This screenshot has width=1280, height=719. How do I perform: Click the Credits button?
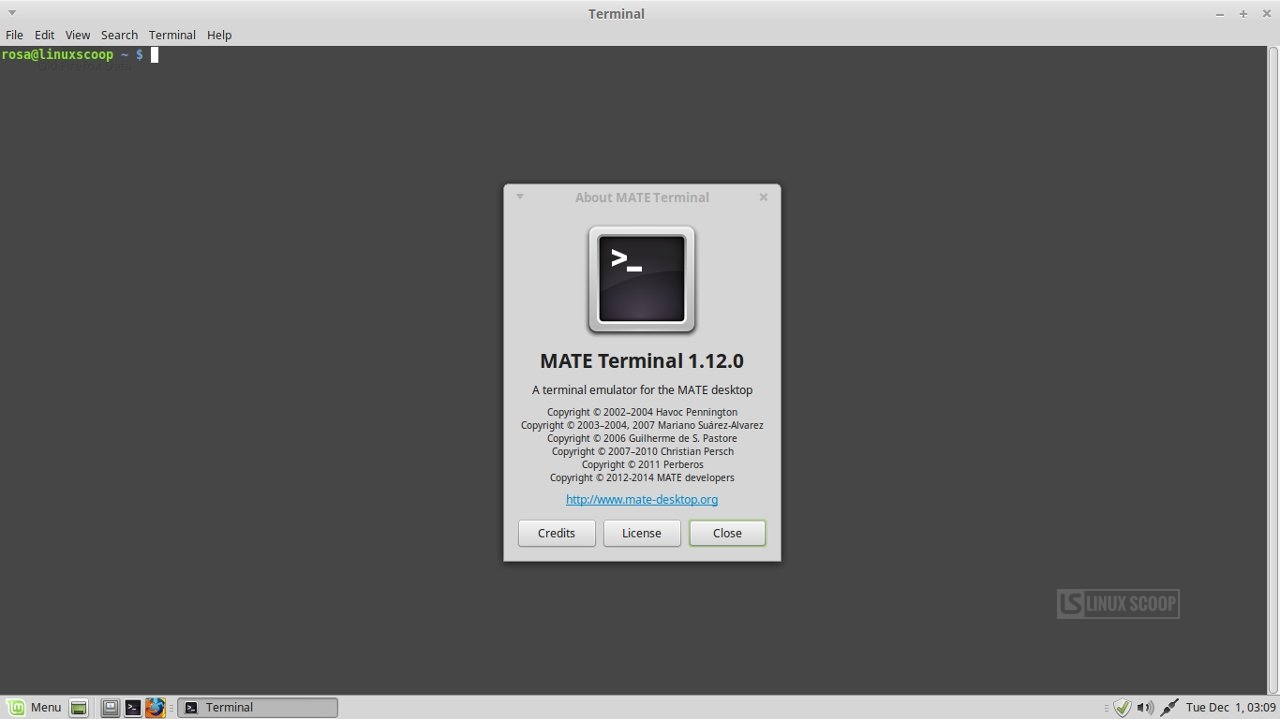click(x=556, y=533)
